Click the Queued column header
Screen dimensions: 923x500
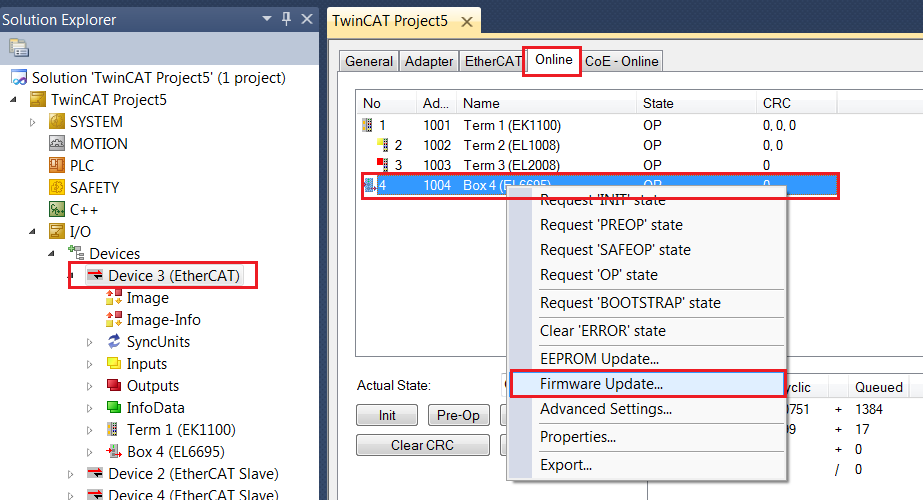[878, 387]
